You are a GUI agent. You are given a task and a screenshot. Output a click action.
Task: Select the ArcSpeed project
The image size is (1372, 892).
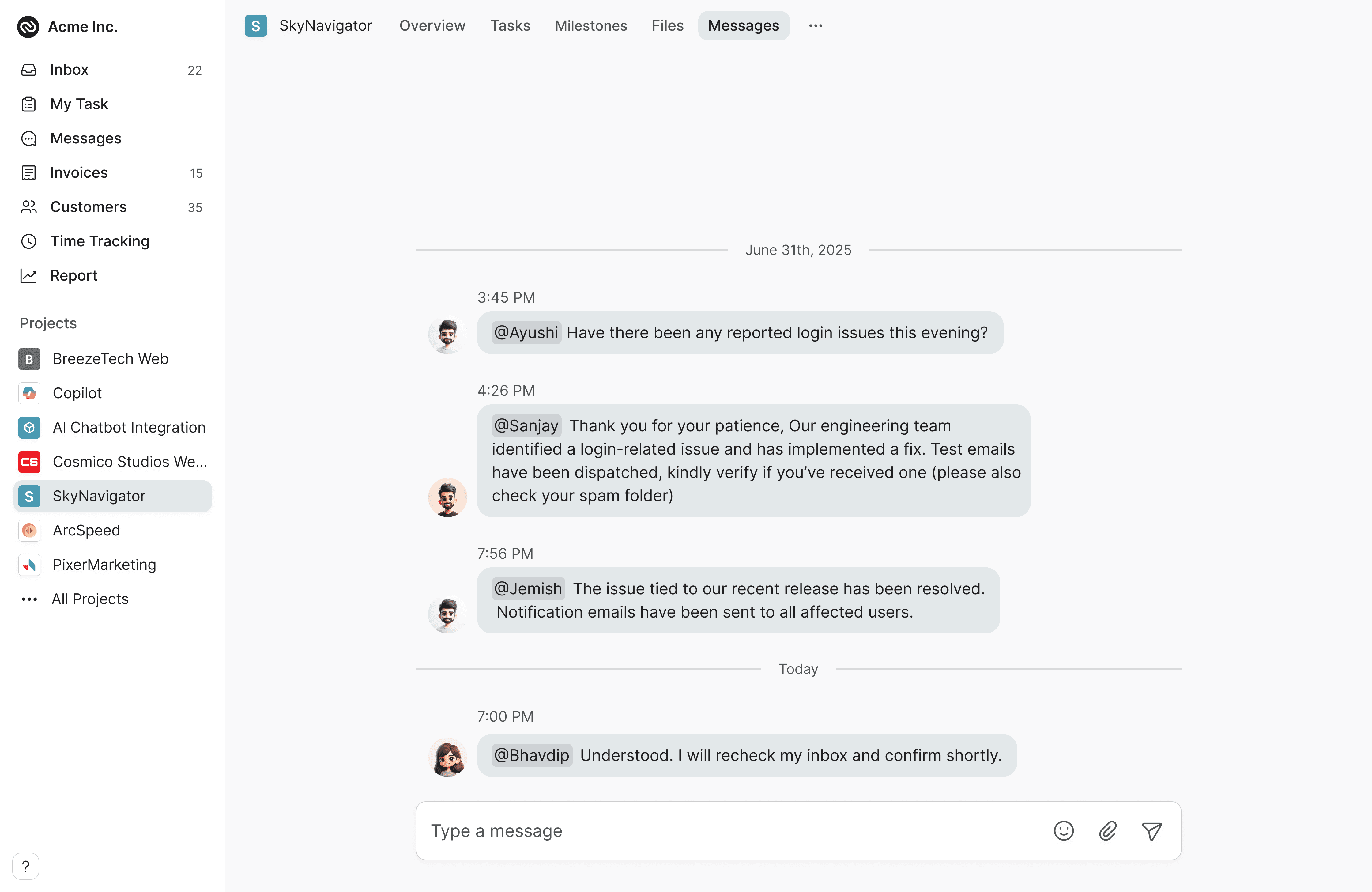pos(86,531)
